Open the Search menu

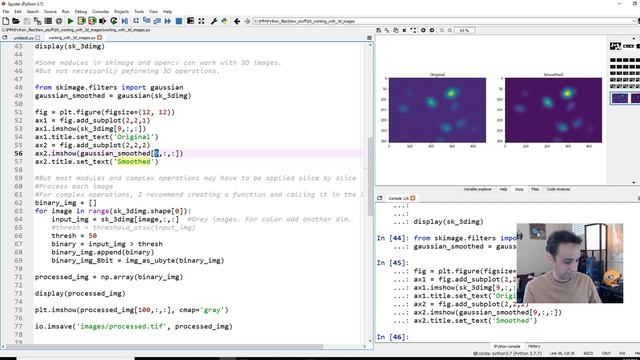click(33, 11)
